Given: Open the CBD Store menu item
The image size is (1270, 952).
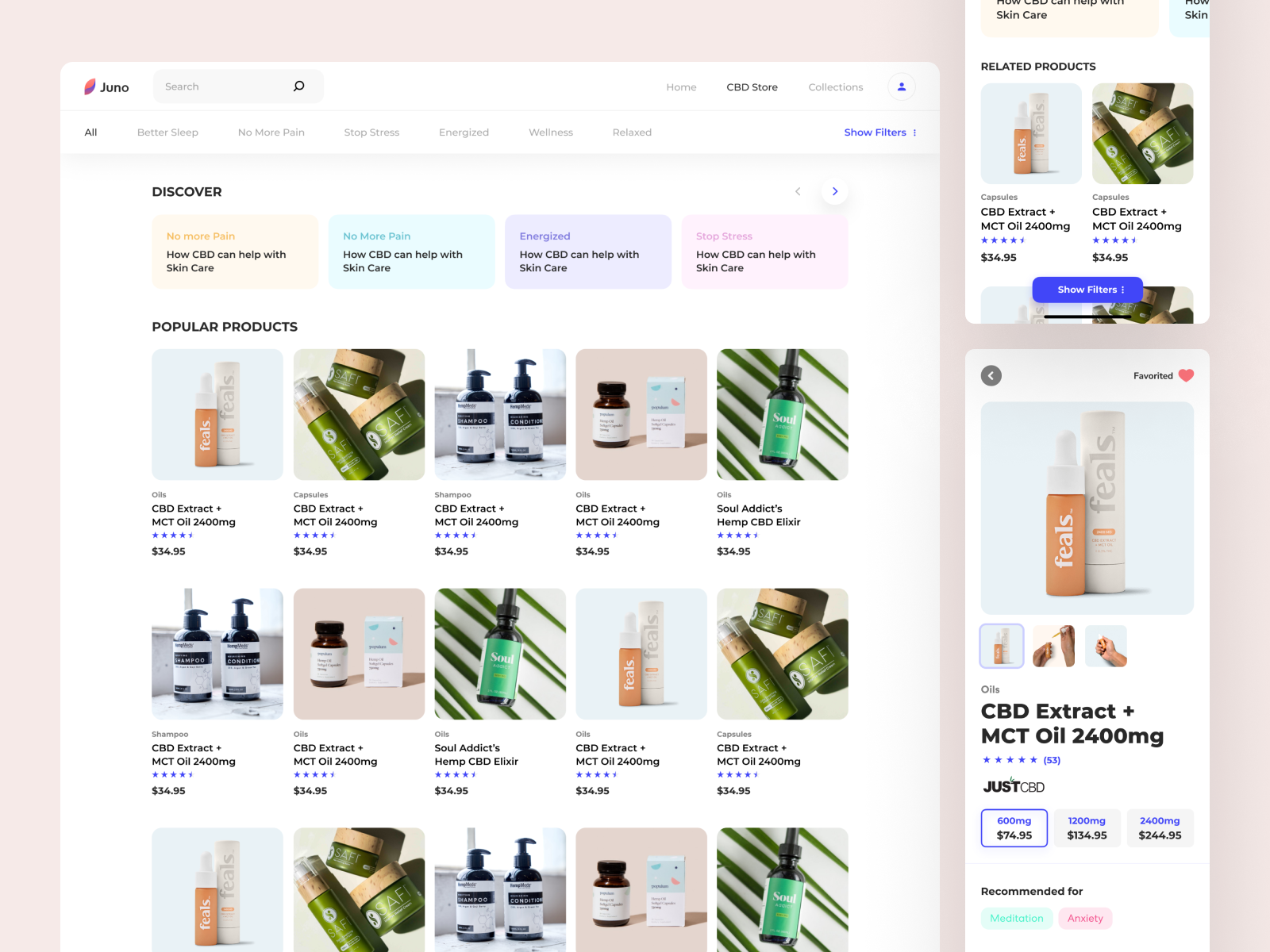Looking at the screenshot, I should (x=752, y=86).
